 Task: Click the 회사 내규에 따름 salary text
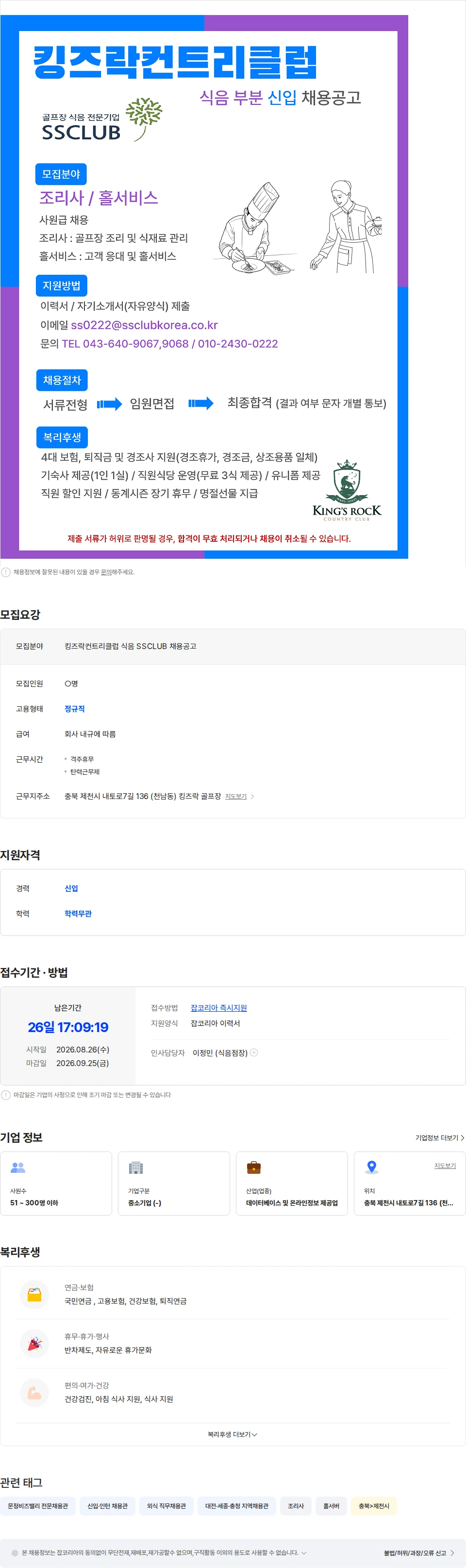(90, 734)
